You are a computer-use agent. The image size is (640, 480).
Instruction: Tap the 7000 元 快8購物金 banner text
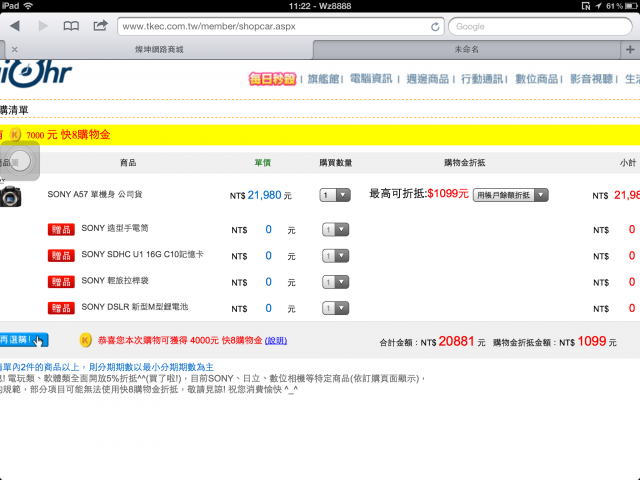(68, 135)
